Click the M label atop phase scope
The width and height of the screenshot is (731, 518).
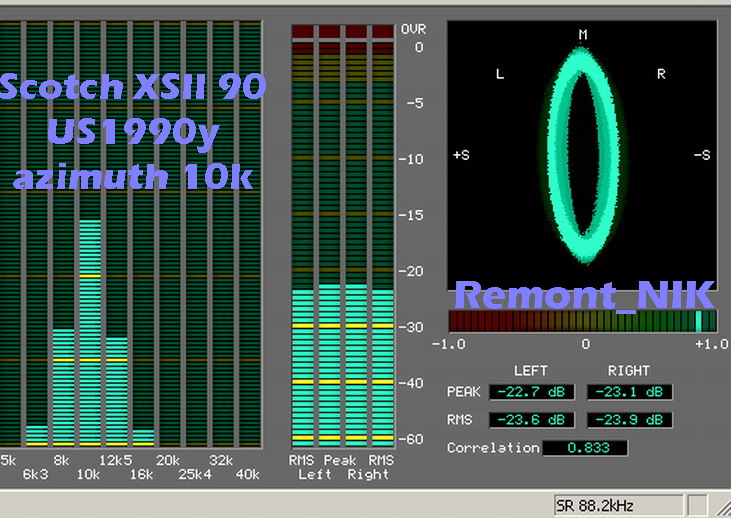pos(582,35)
